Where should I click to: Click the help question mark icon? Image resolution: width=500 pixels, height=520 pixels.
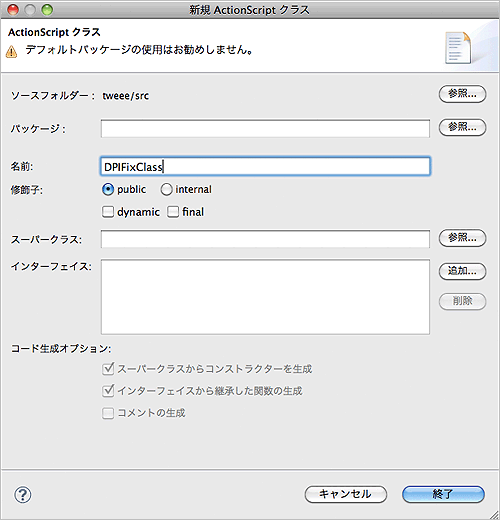[23, 495]
